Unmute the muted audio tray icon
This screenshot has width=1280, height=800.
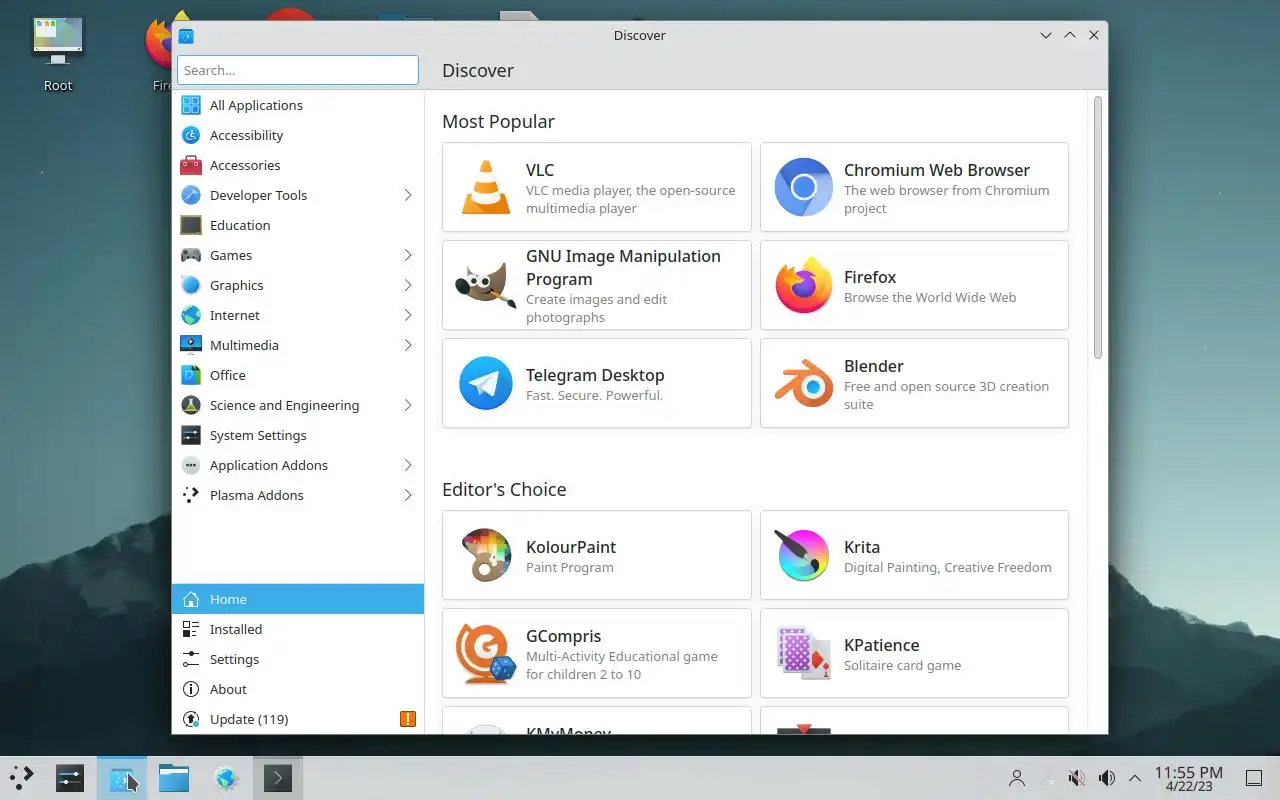[x=1076, y=778]
